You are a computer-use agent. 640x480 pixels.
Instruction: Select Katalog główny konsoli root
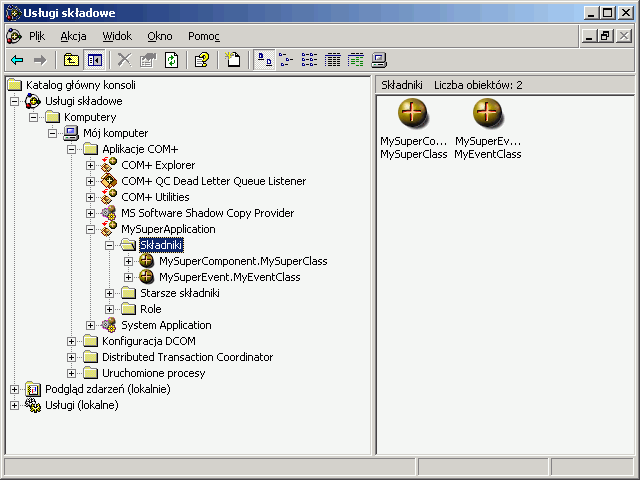80,85
